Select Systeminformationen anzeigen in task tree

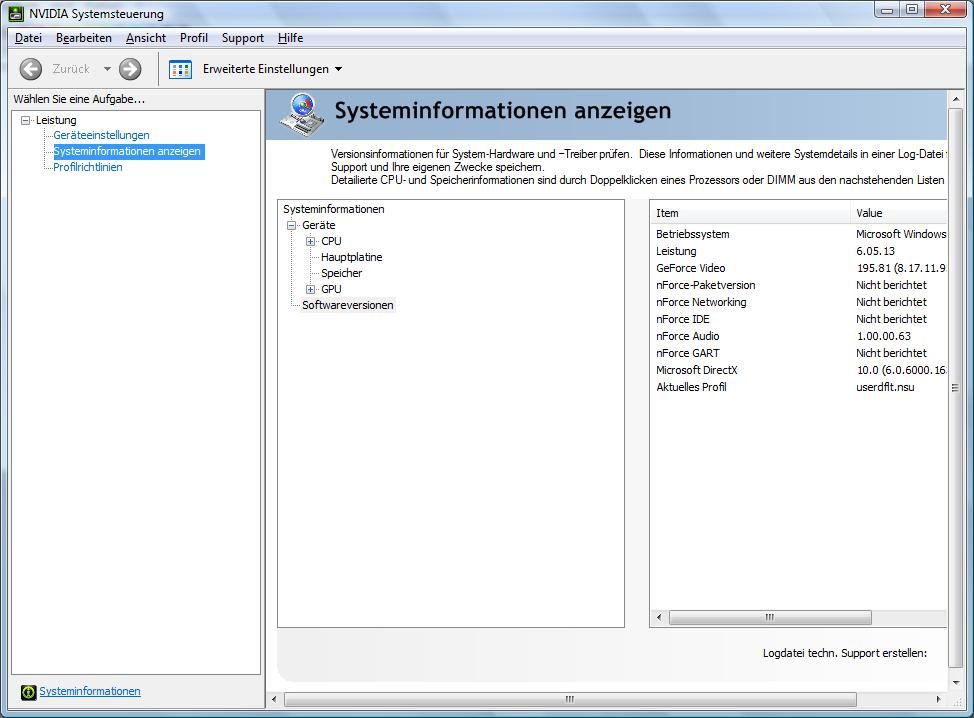127,151
